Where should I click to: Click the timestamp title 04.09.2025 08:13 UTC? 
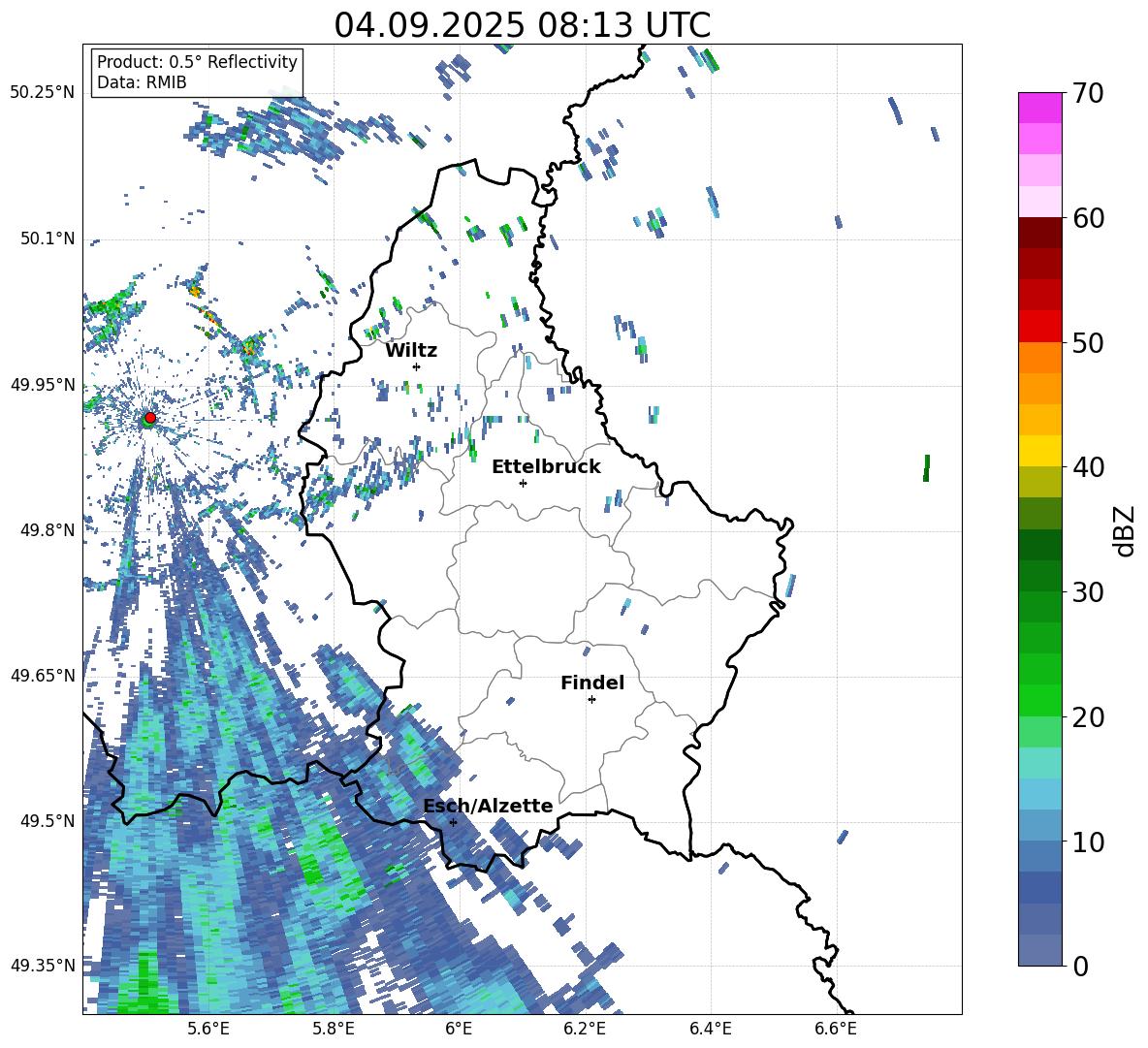pyautogui.click(x=522, y=25)
